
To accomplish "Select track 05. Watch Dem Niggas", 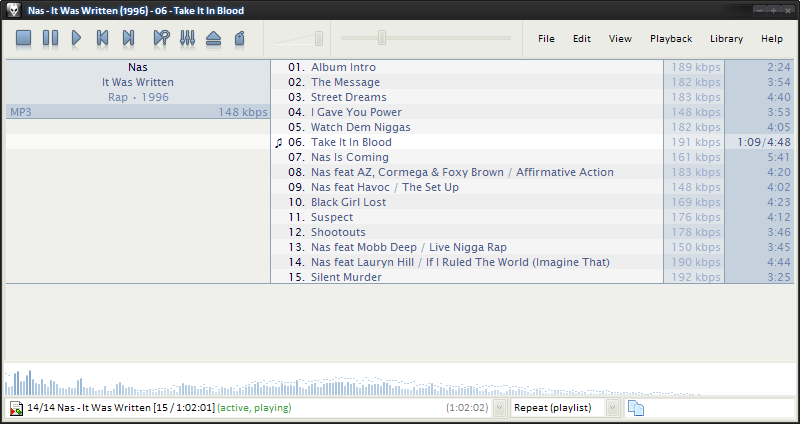I will [x=467, y=127].
